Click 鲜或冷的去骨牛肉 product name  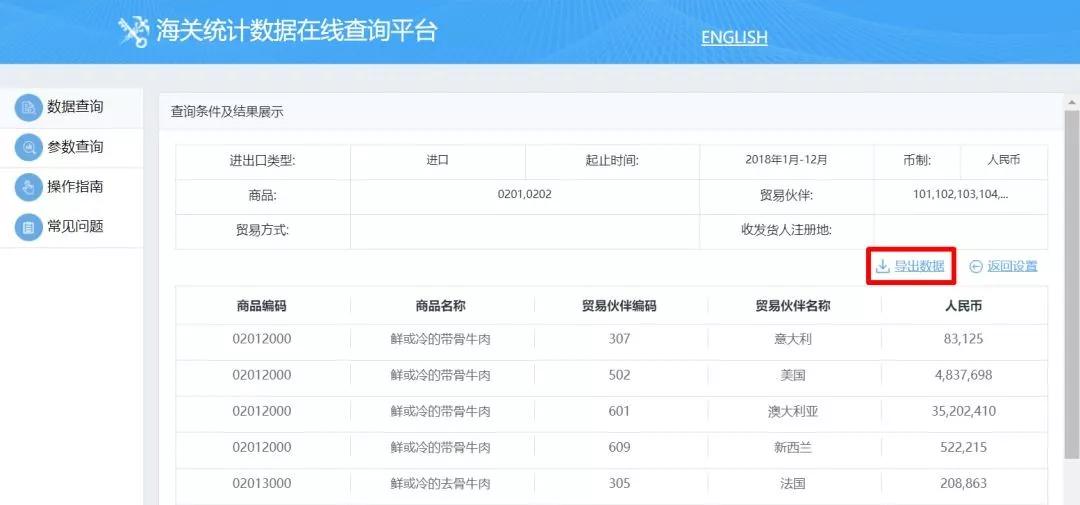pyautogui.click(x=441, y=484)
